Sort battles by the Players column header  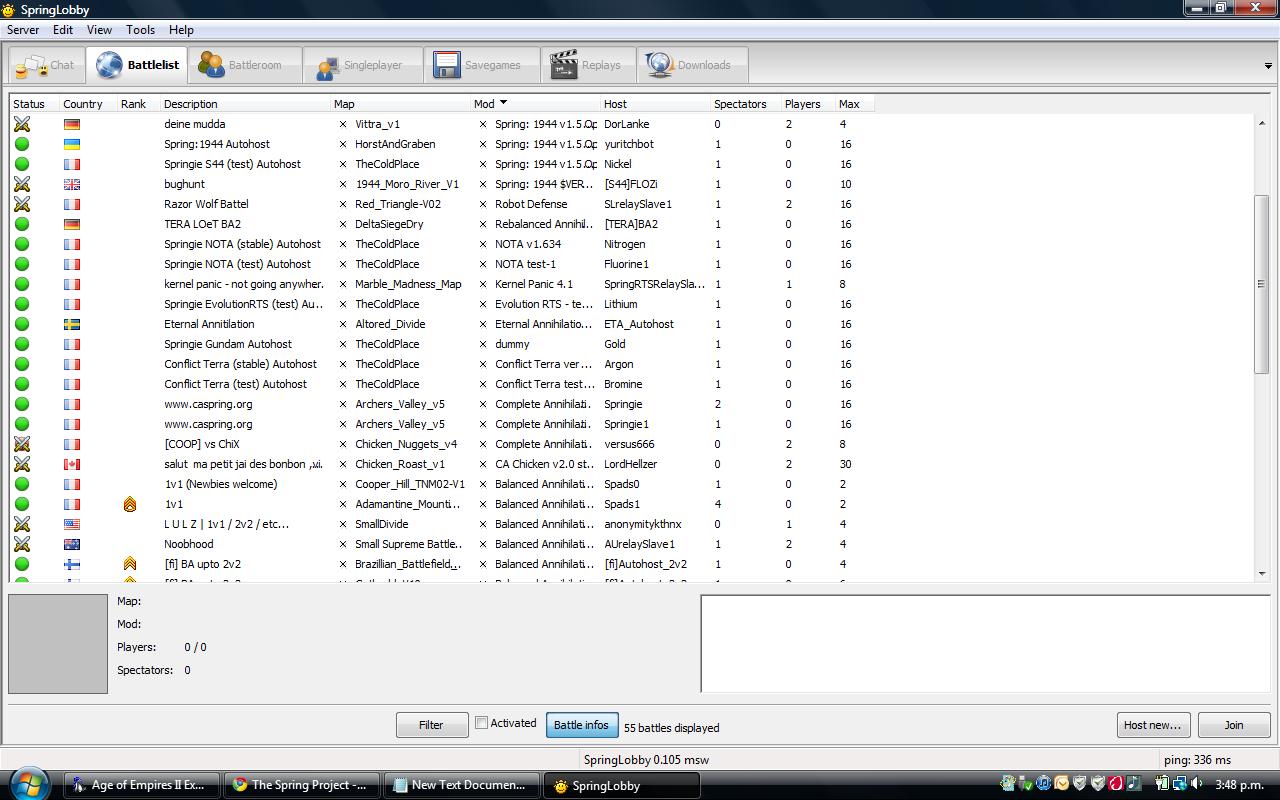click(x=808, y=104)
